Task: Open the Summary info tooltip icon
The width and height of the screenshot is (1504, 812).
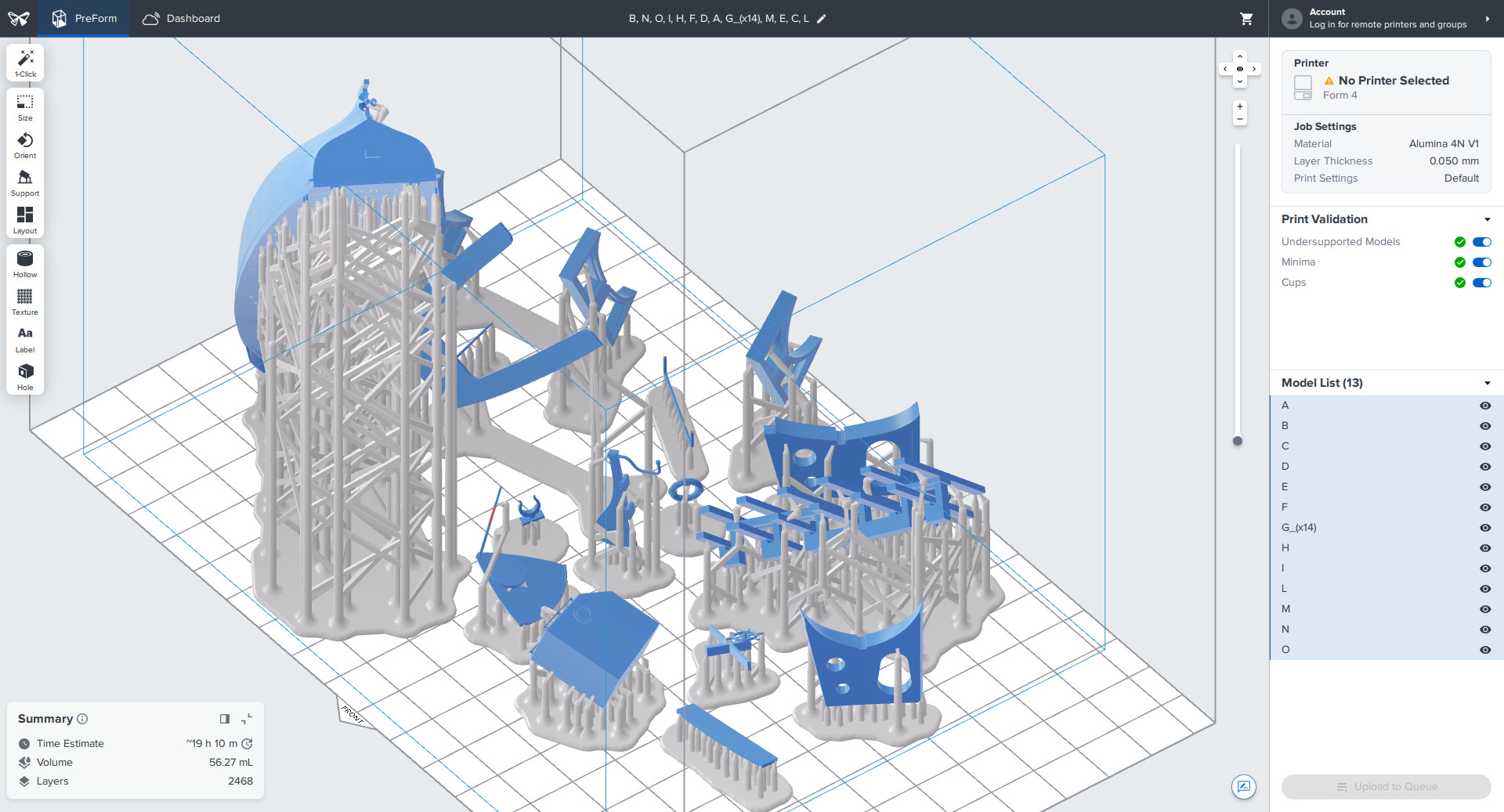Action: coord(82,719)
